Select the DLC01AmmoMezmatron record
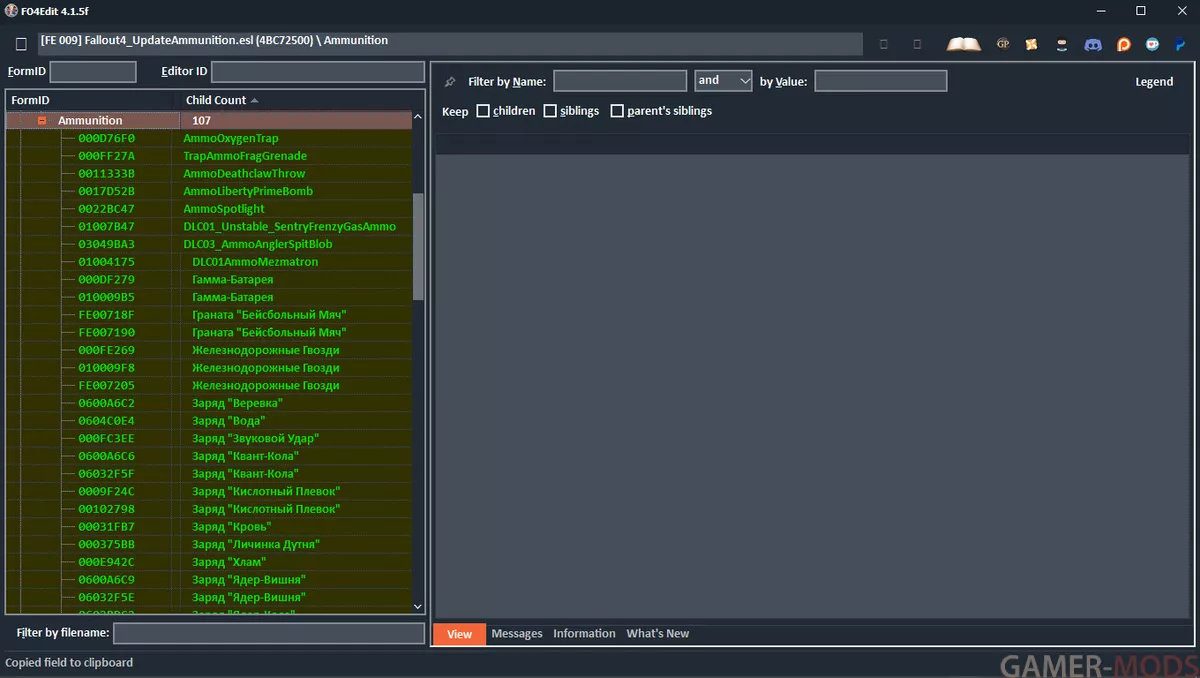Screen dimensions: 1200x678 209,262
